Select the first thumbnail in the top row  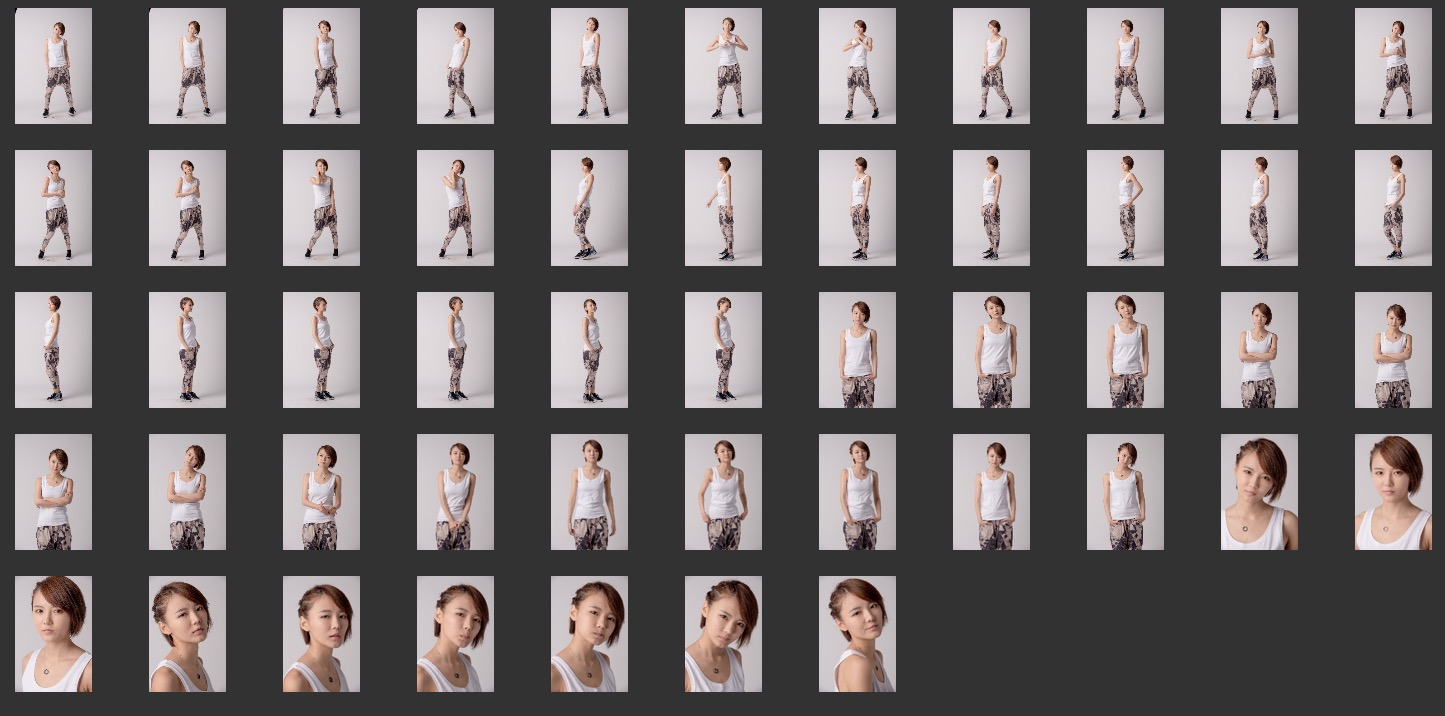click(53, 66)
